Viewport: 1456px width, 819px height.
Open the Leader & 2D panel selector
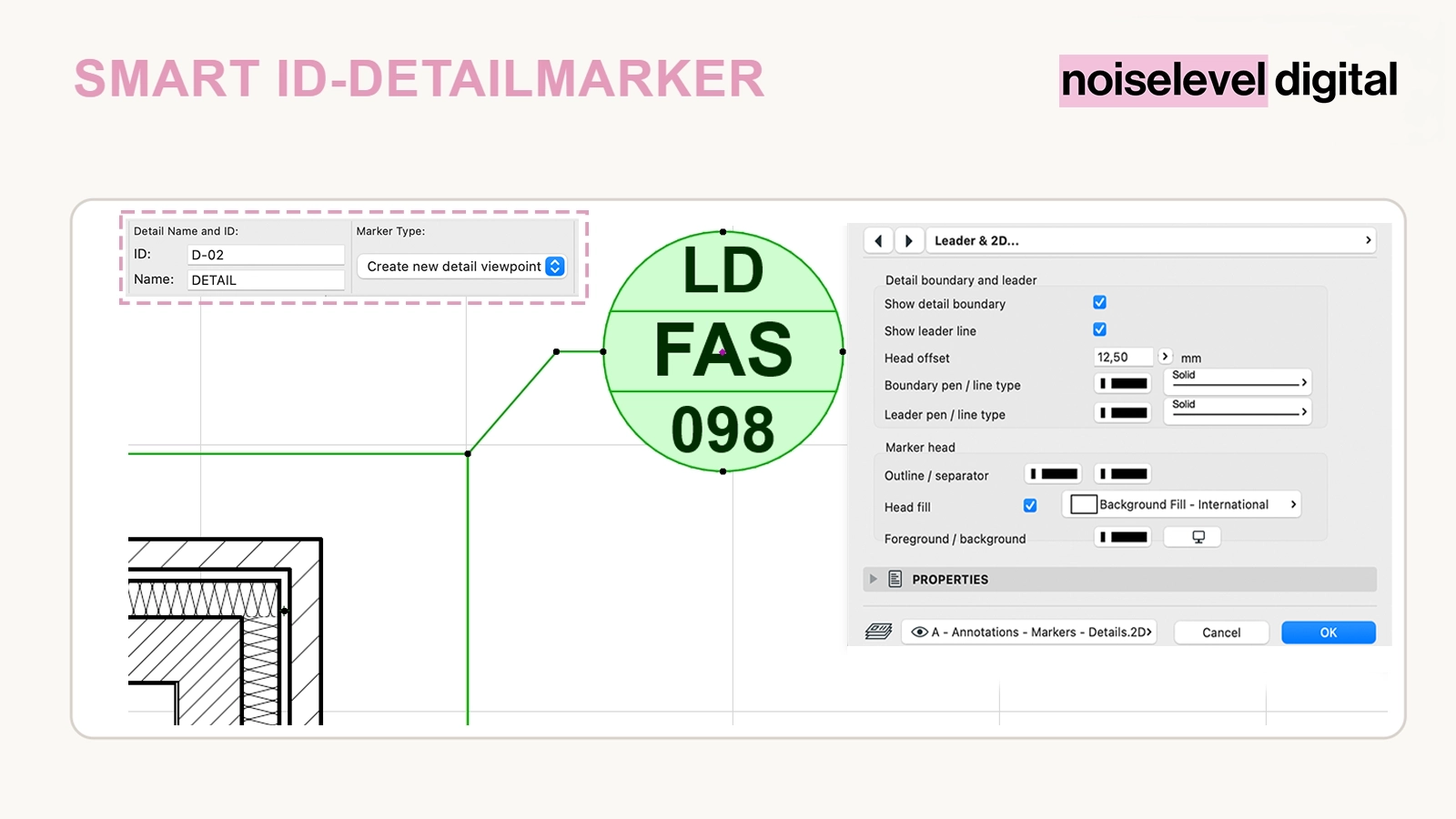[1151, 241]
